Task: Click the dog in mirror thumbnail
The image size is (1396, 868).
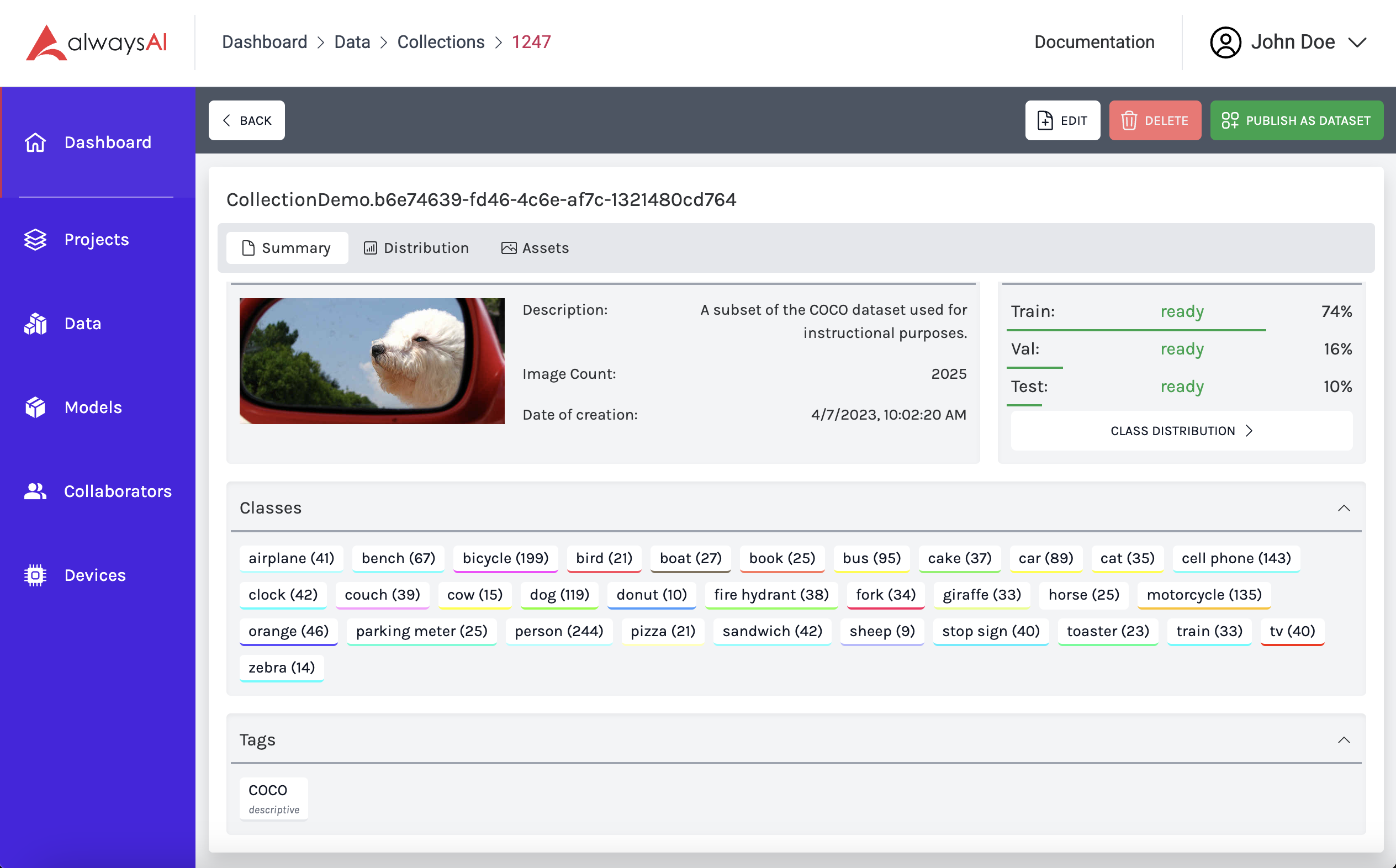Action: (372, 361)
